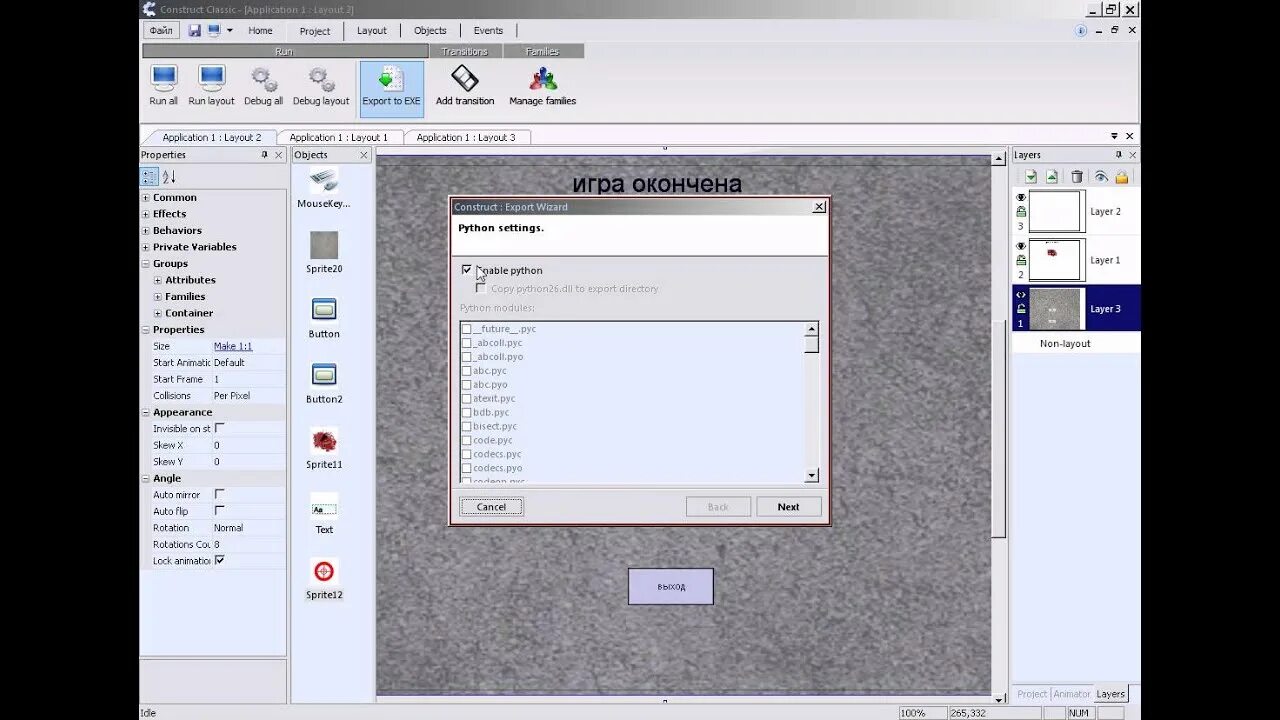Screen dimensions: 1280x720
Task: Uncheck Enable python checkbox
Action: point(467,270)
